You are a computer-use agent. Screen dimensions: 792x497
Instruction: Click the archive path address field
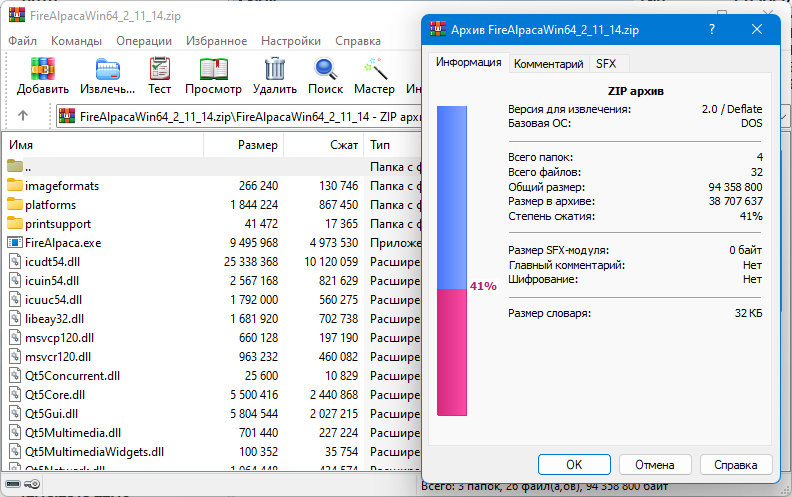click(238, 116)
